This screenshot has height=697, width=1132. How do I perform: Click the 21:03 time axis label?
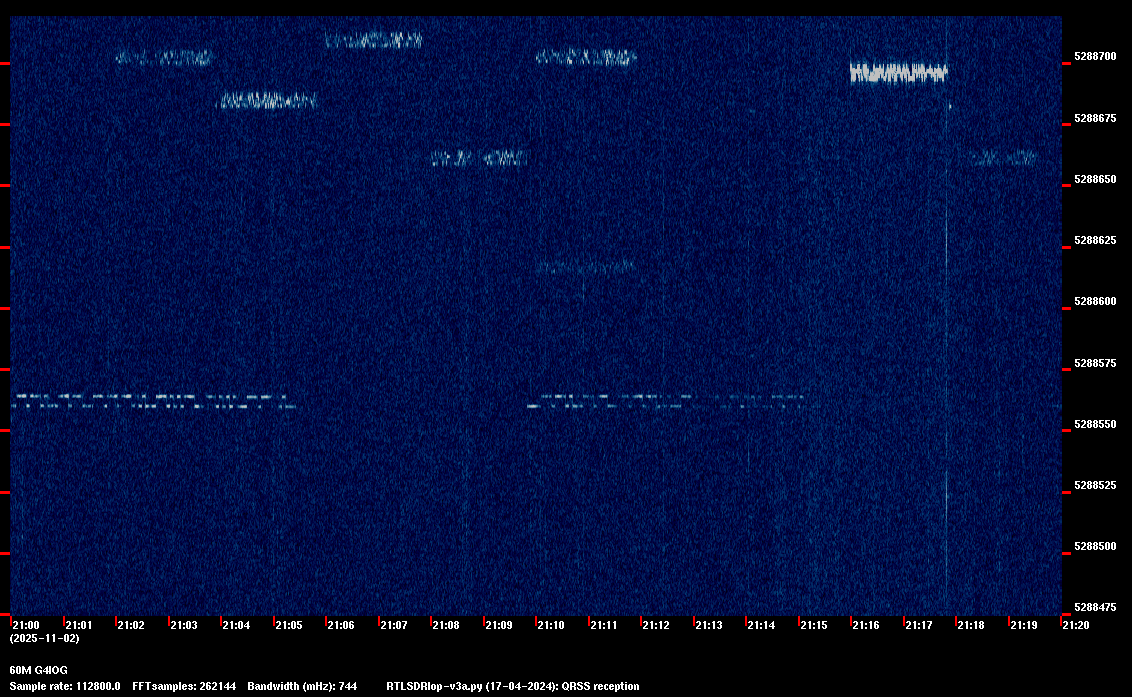[183, 625]
